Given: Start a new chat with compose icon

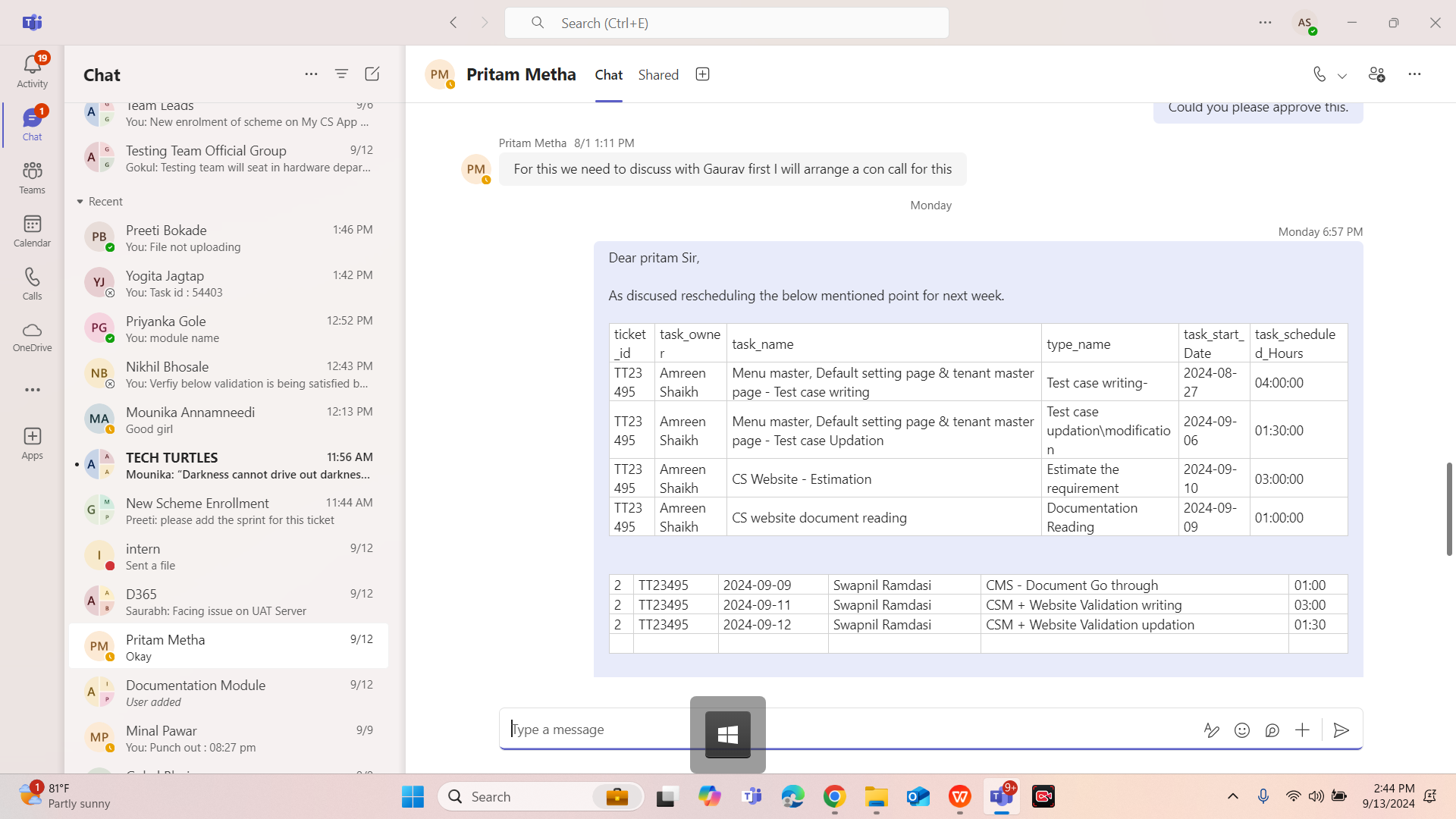Looking at the screenshot, I should pos(372,74).
